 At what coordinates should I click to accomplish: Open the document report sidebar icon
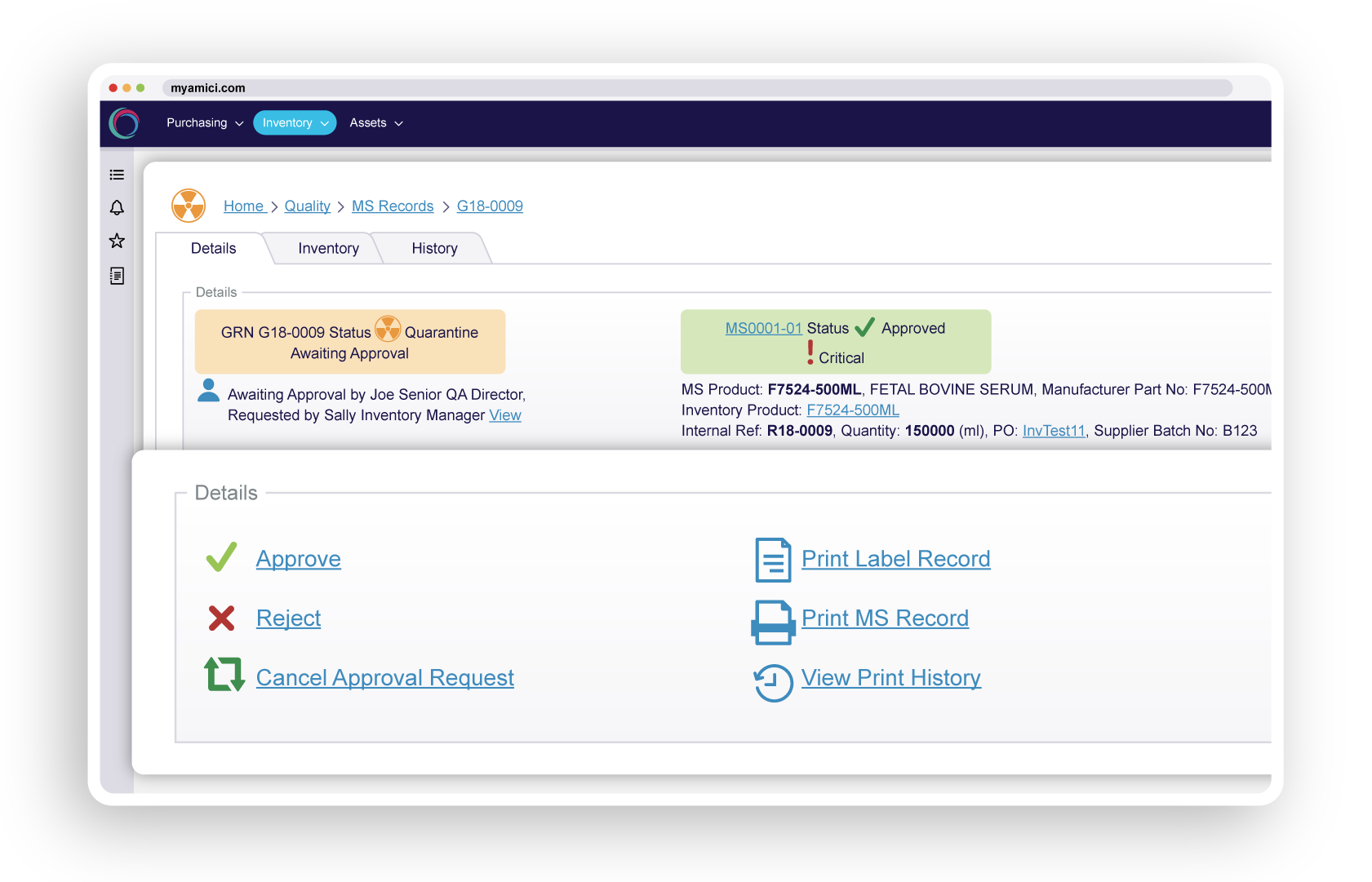coord(117,276)
